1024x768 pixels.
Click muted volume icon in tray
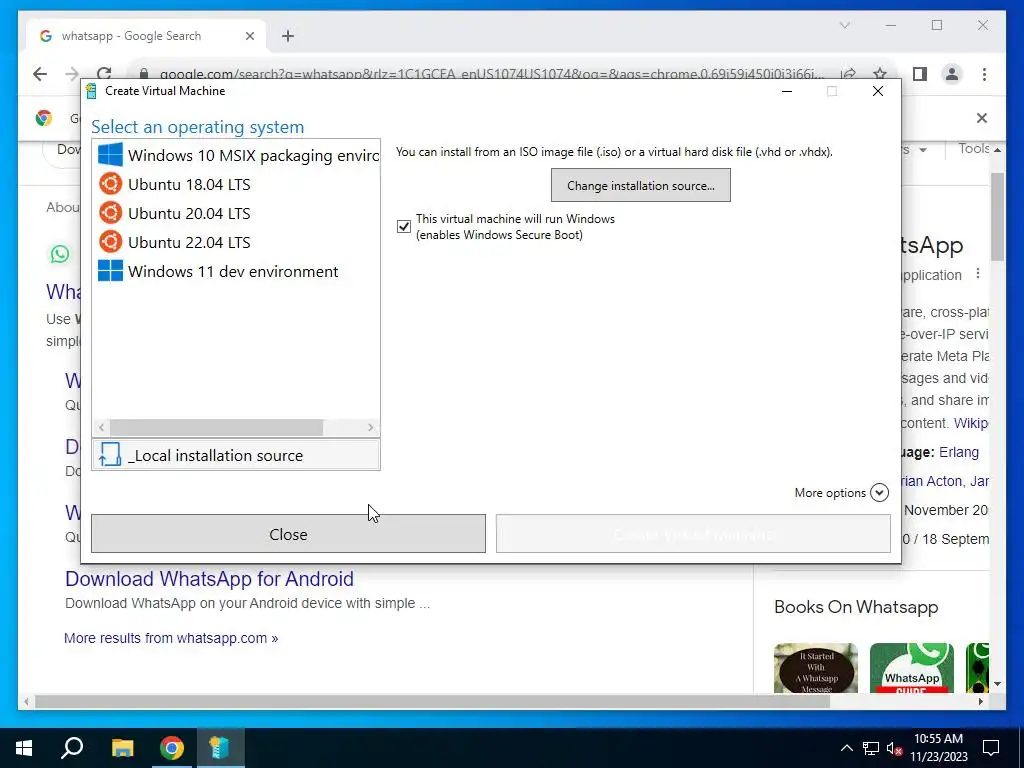point(895,748)
